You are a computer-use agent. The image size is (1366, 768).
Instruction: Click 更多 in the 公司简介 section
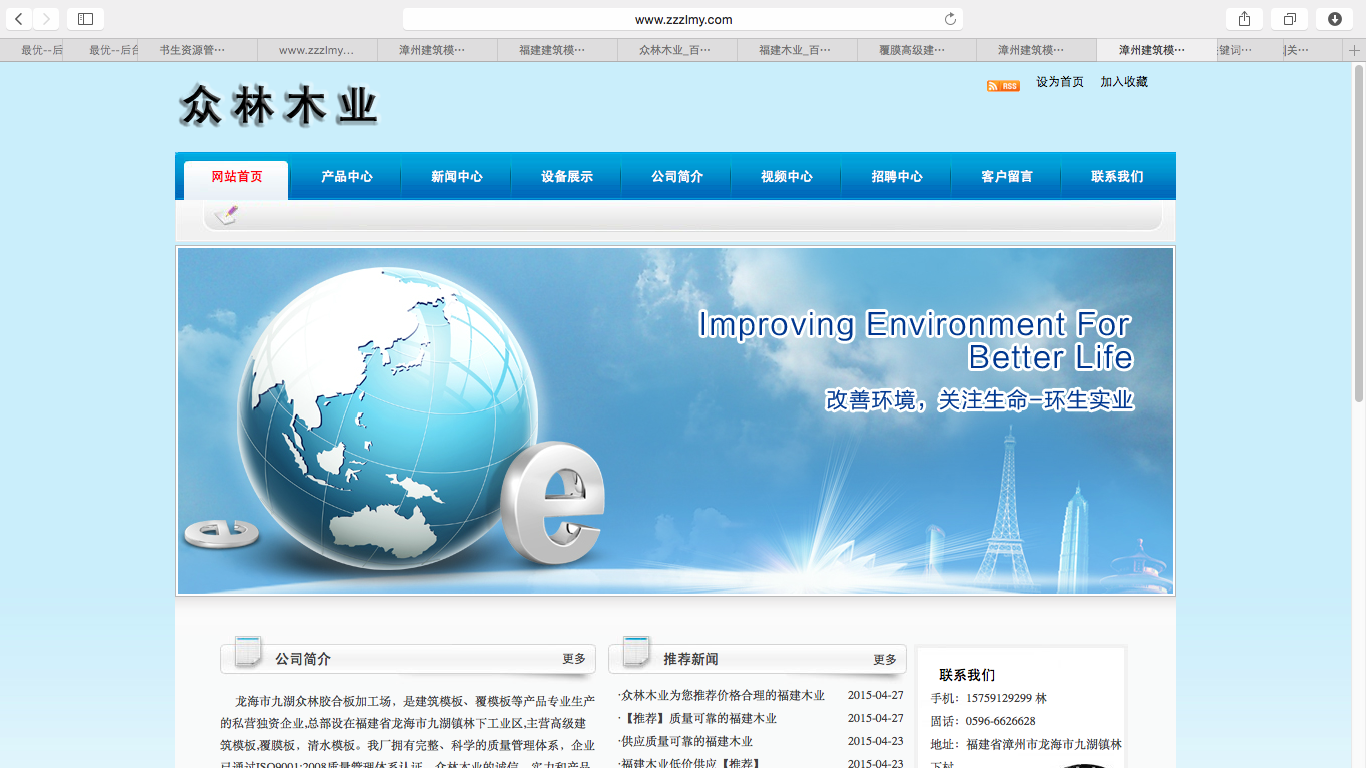(x=574, y=659)
